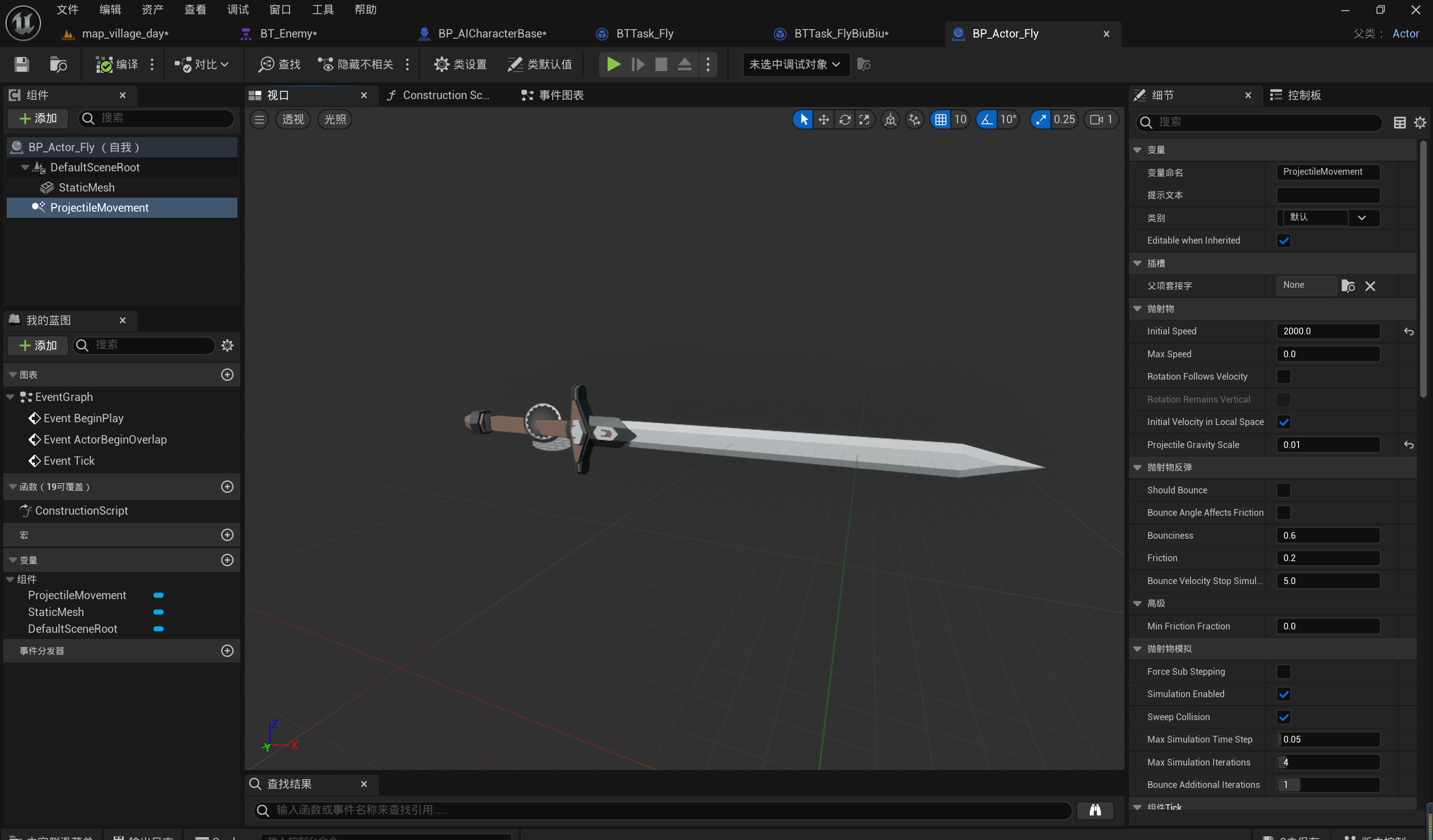
Task: Uncheck Sweep Collision checkbox
Action: point(1283,717)
